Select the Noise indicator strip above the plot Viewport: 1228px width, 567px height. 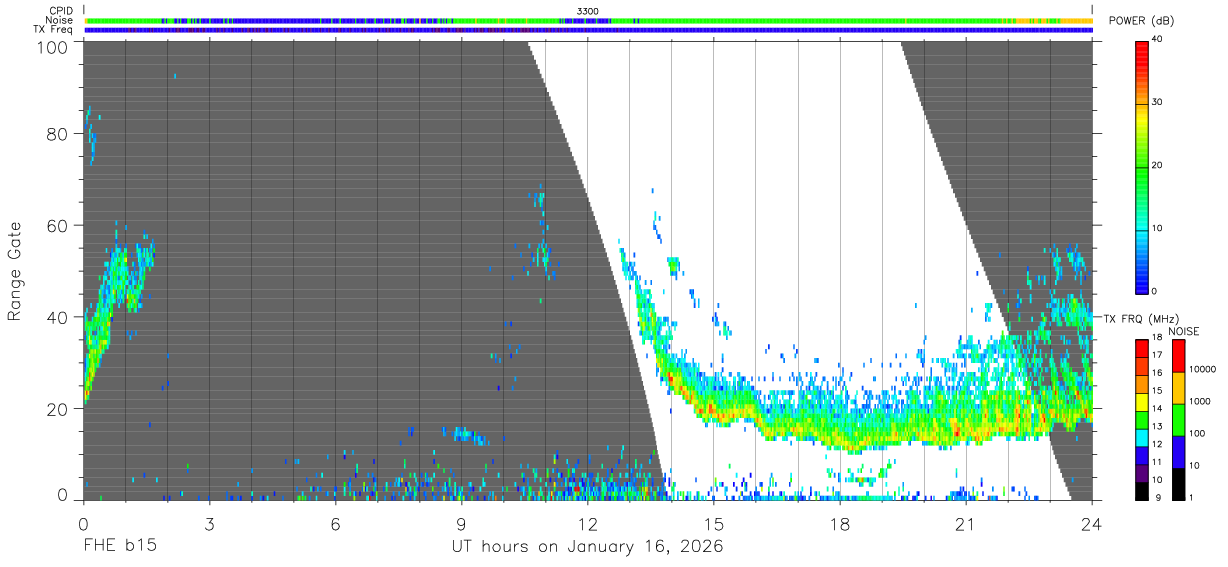pos(588,20)
